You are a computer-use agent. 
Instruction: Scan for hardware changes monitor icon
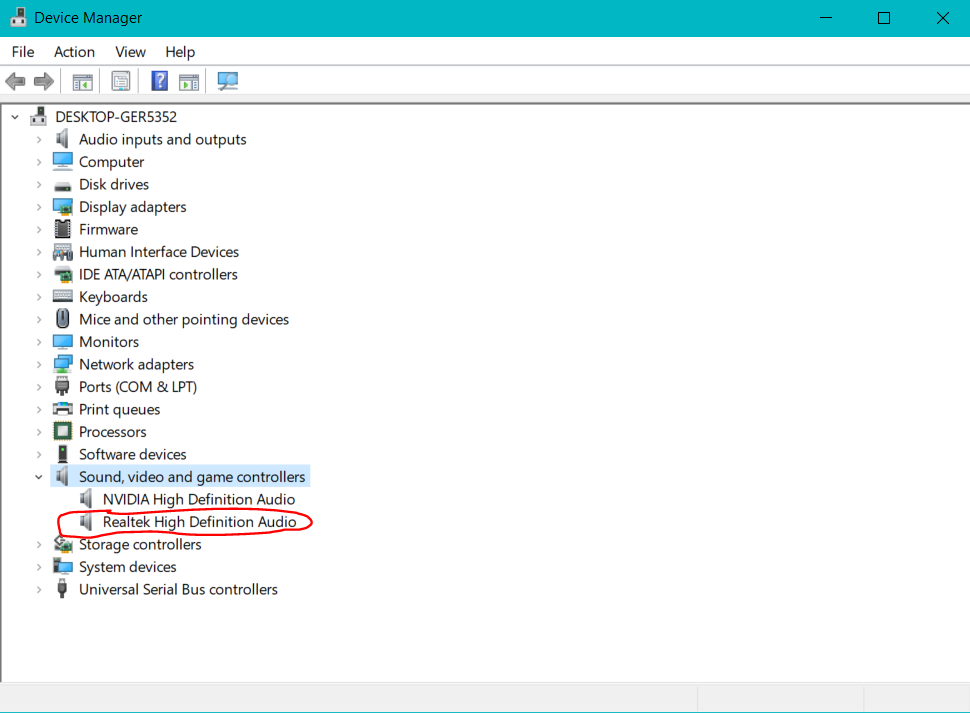point(228,81)
